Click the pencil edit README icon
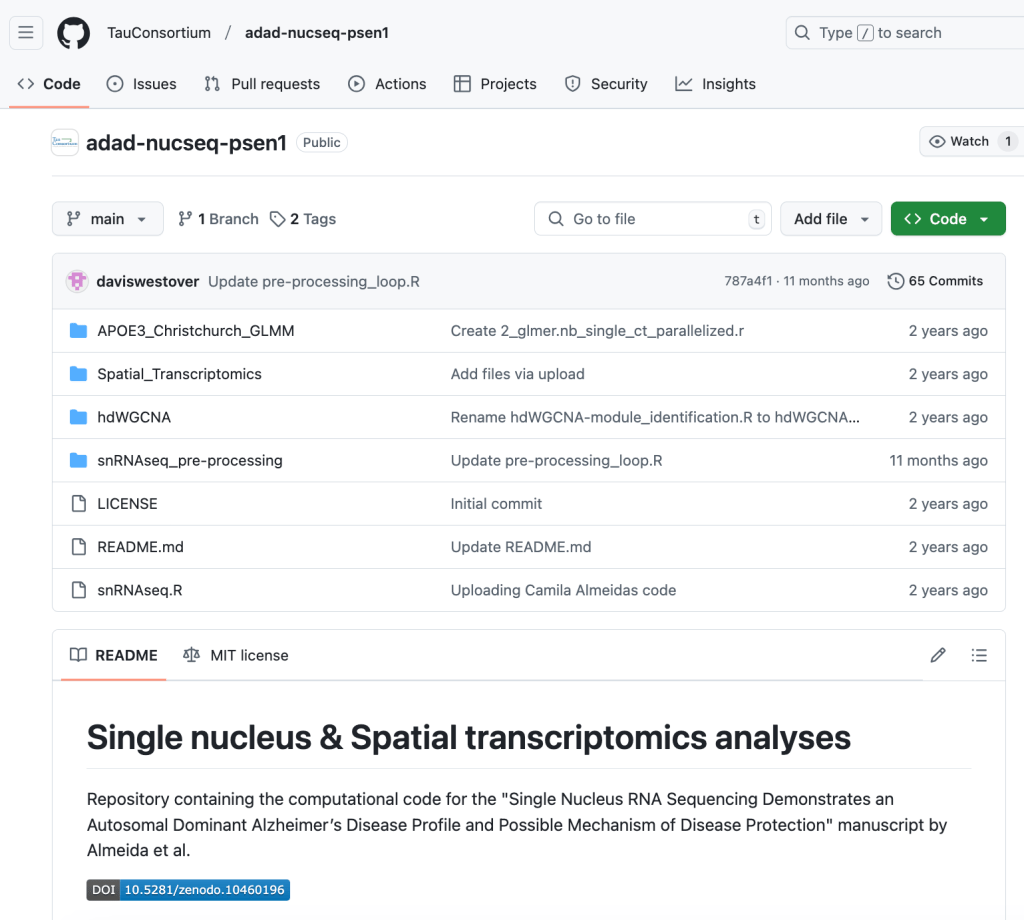 pos(937,655)
